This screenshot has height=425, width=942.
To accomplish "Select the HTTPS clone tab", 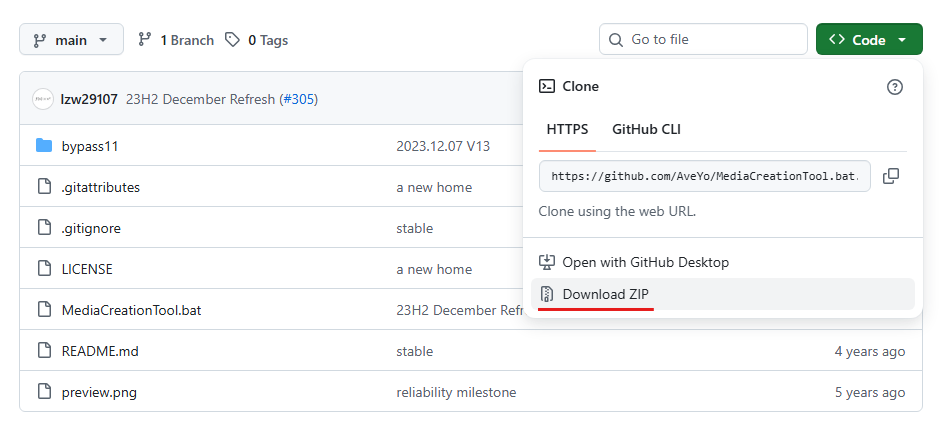I will click(567, 129).
